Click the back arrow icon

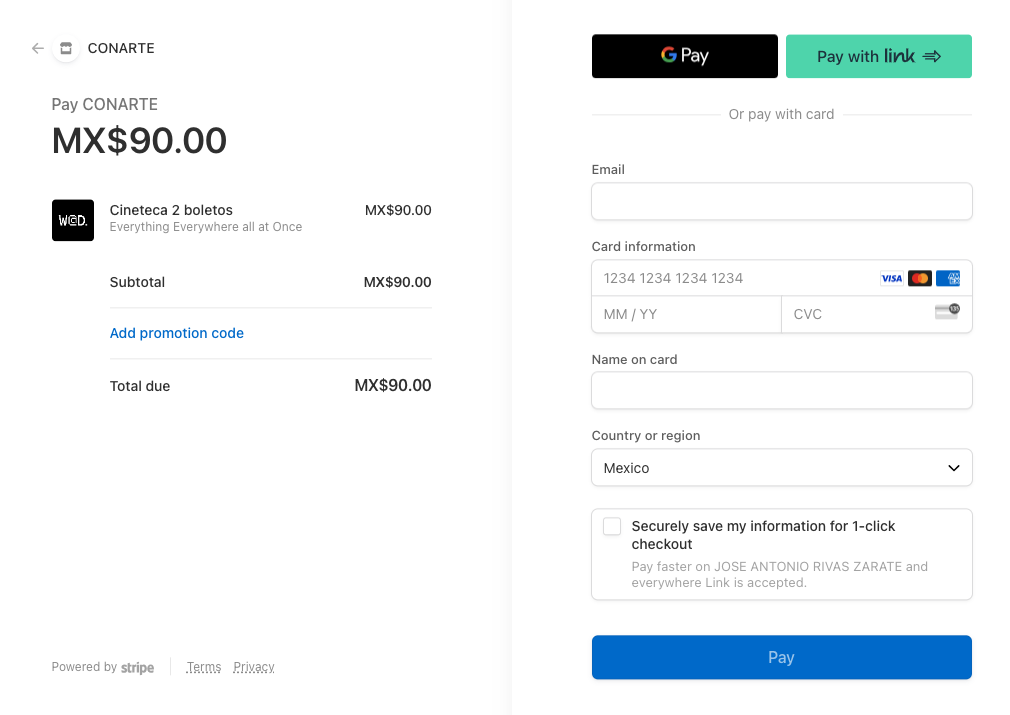(38, 48)
